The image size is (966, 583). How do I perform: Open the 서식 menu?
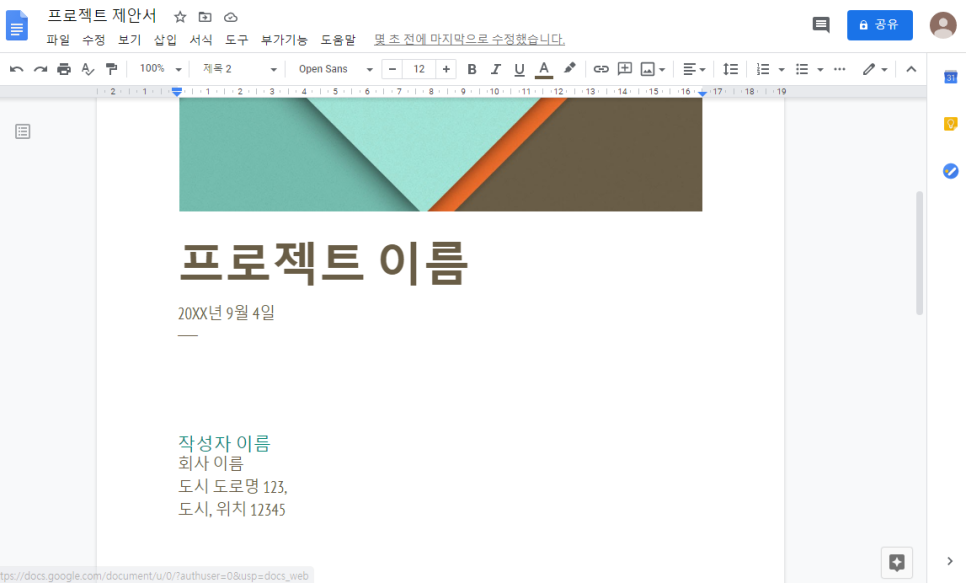click(x=201, y=40)
